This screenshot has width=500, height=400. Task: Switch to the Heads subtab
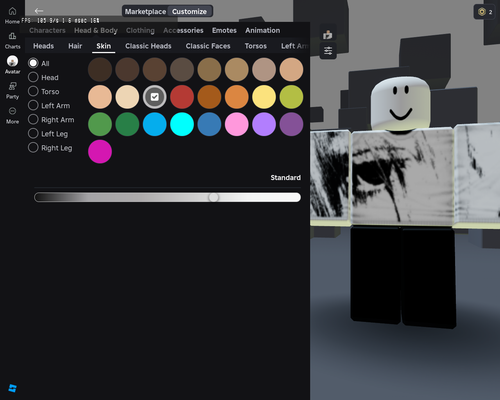click(x=43, y=46)
